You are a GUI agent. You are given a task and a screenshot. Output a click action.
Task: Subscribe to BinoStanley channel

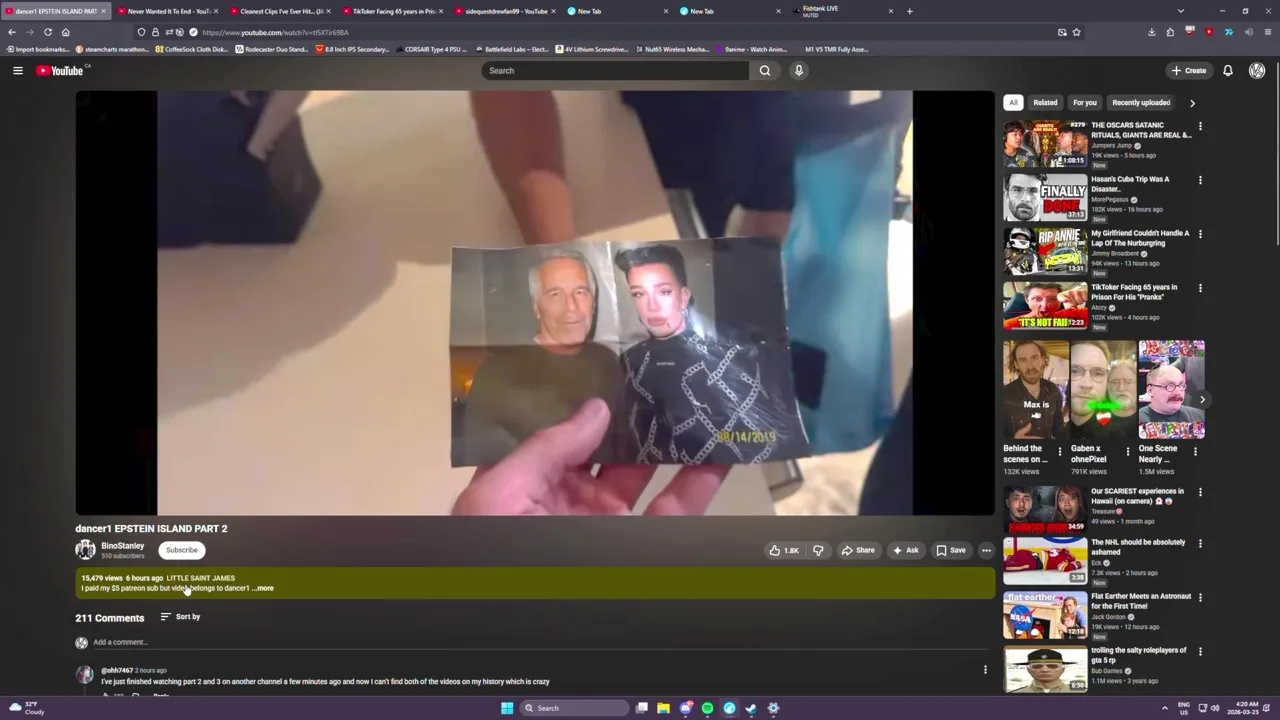pos(182,550)
